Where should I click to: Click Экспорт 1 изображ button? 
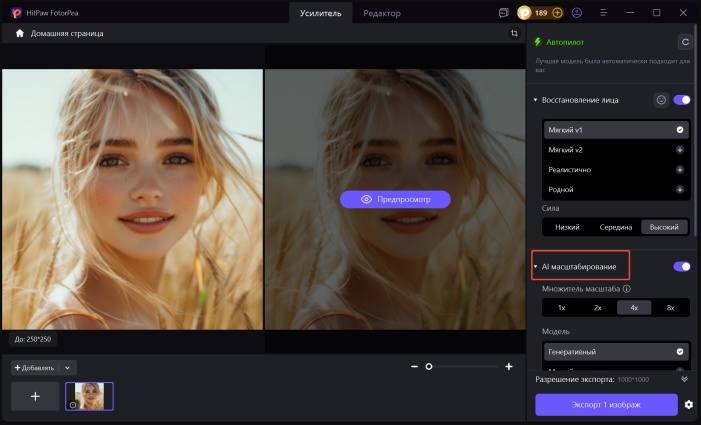[606, 404]
